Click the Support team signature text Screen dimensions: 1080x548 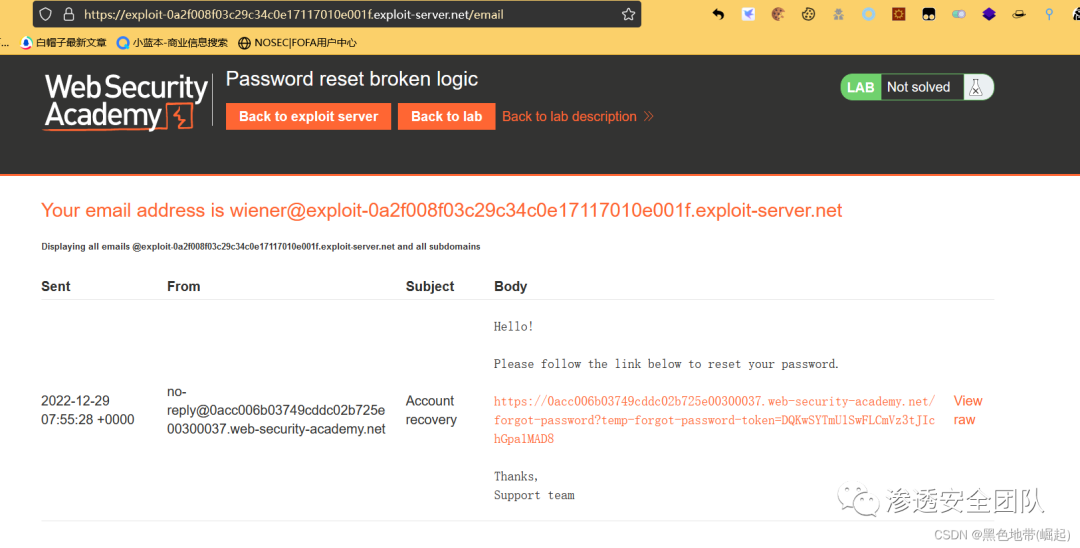[x=534, y=495]
